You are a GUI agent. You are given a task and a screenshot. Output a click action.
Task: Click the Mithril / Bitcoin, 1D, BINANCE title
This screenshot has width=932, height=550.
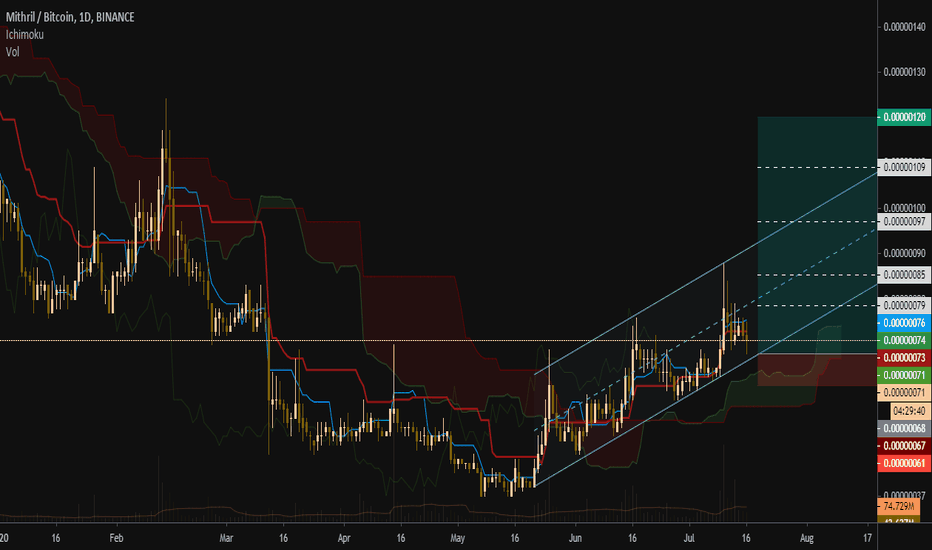(70, 17)
